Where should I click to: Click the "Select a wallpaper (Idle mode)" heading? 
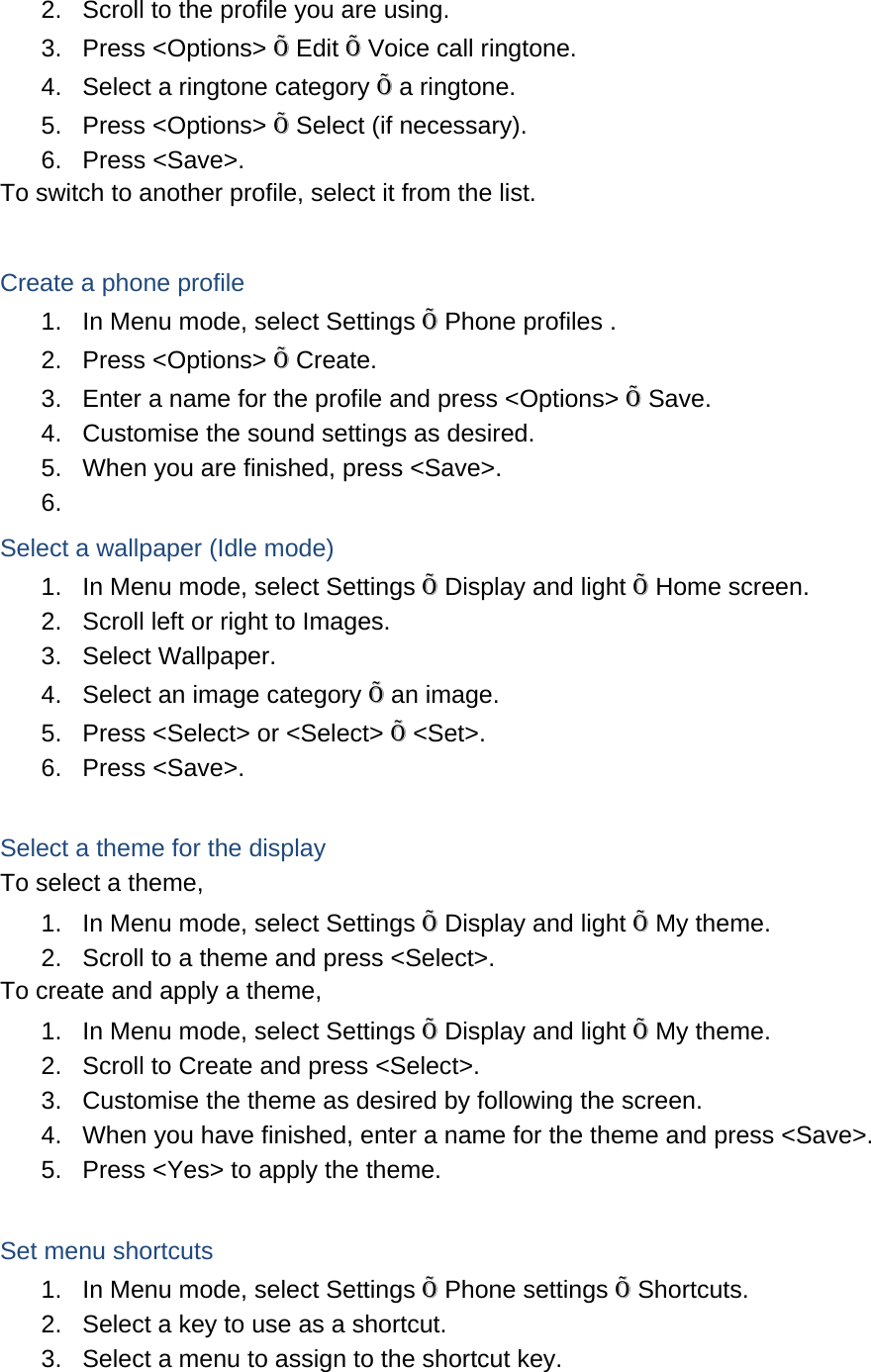(166, 548)
